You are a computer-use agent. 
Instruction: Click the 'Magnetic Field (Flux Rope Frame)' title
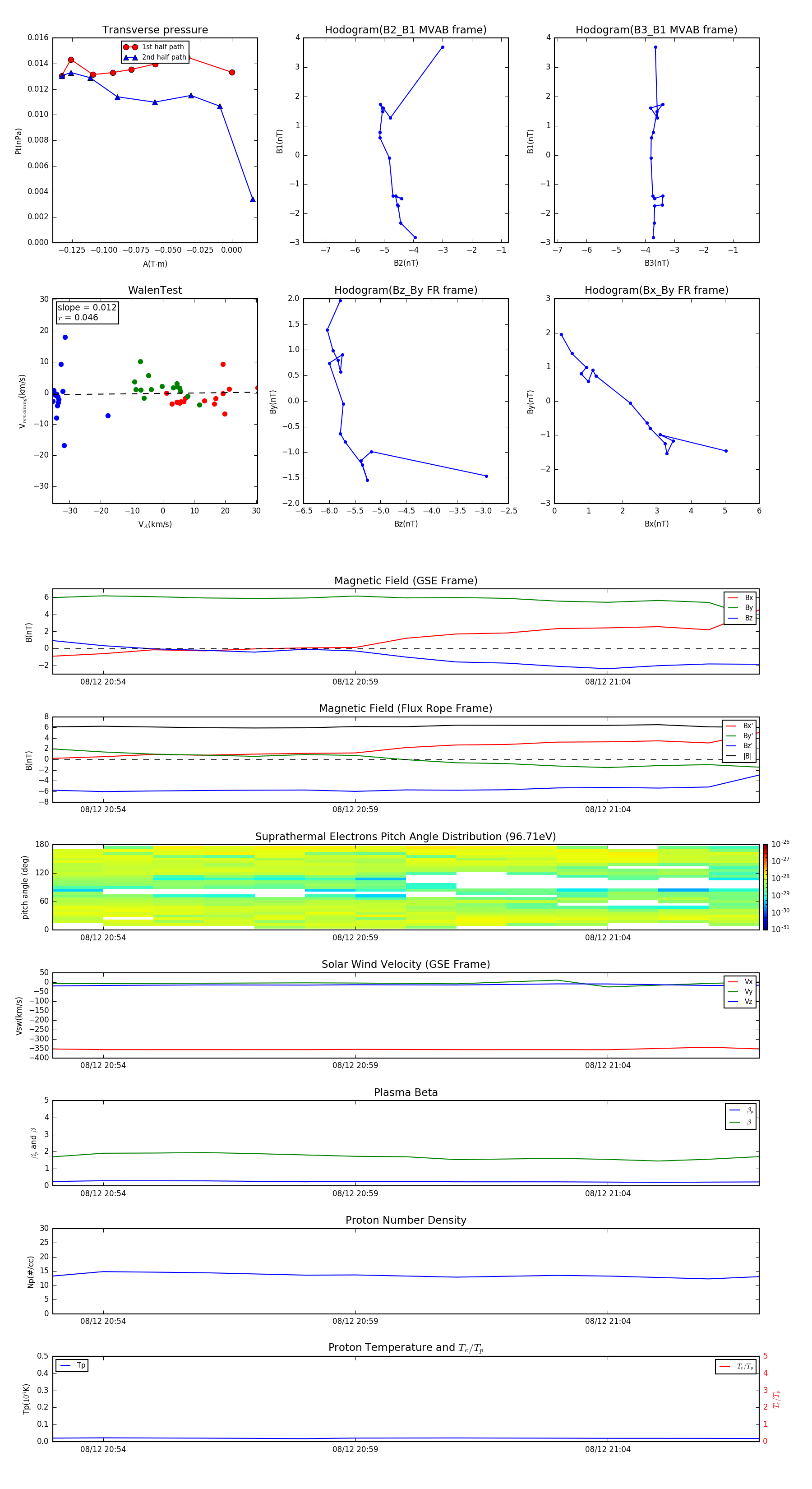coord(406,709)
